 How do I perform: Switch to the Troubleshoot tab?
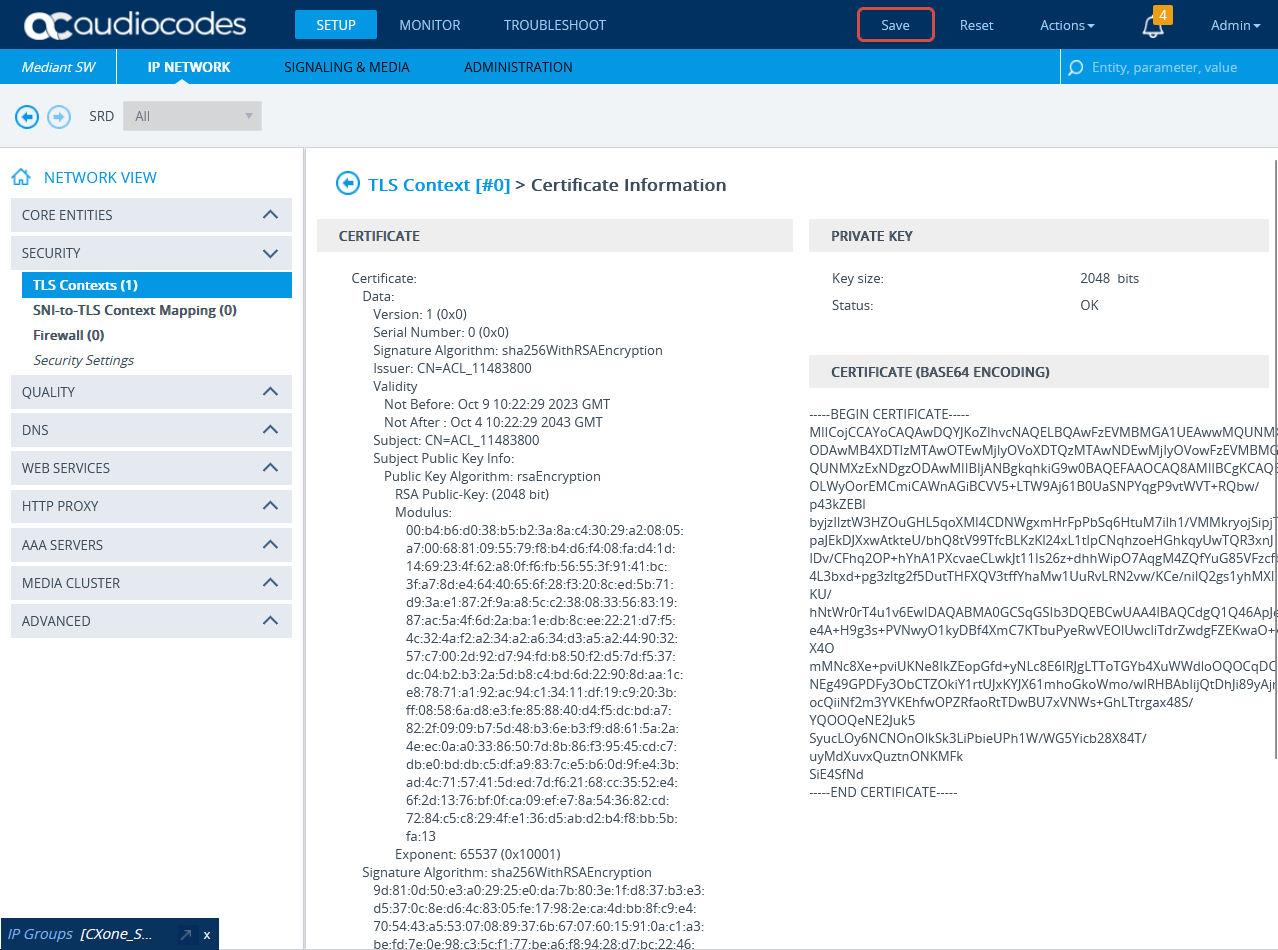(555, 25)
